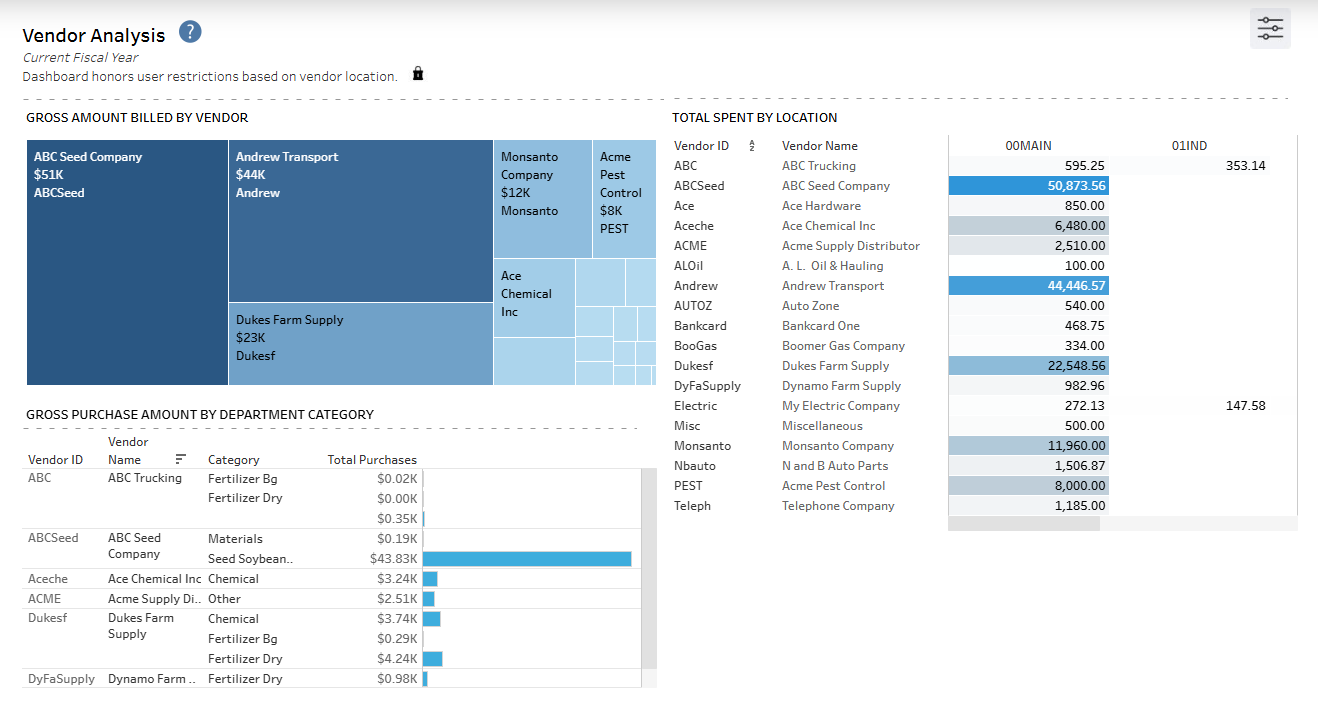The image size is (1318, 704).
Task: Click the Vendor Name header in the location table
Action: pos(819,146)
